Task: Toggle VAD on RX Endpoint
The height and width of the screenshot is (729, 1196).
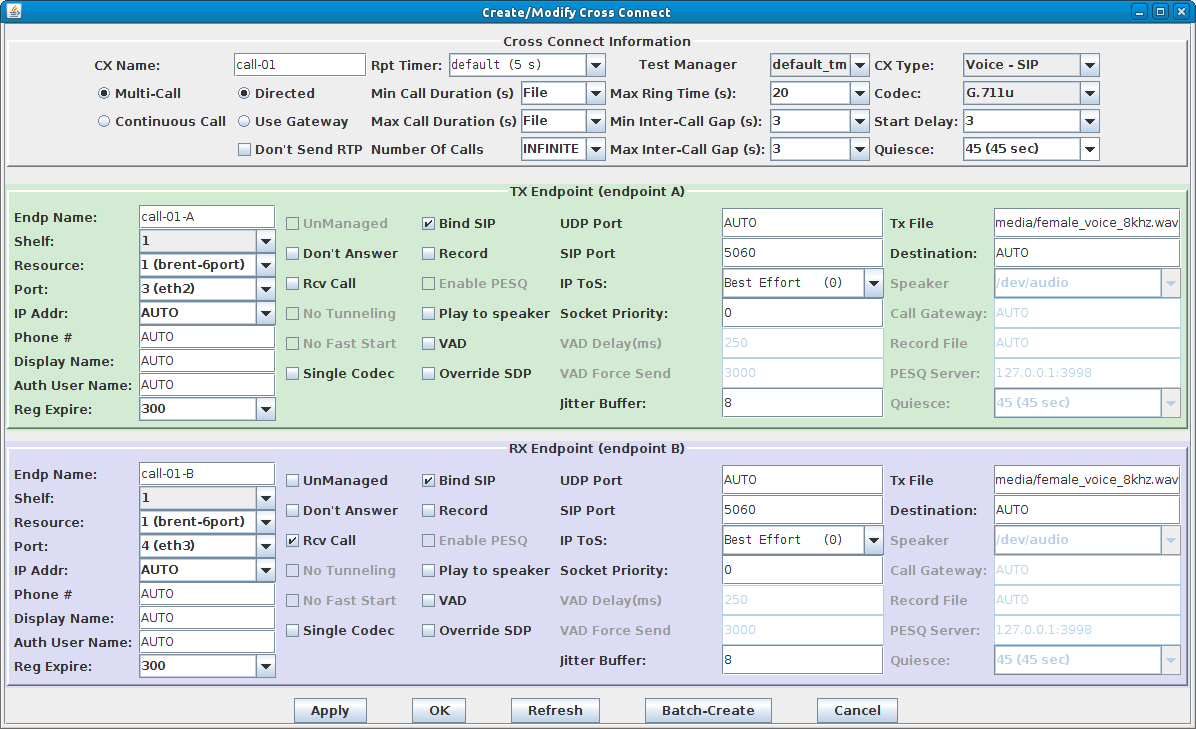Action: tap(429, 601)
